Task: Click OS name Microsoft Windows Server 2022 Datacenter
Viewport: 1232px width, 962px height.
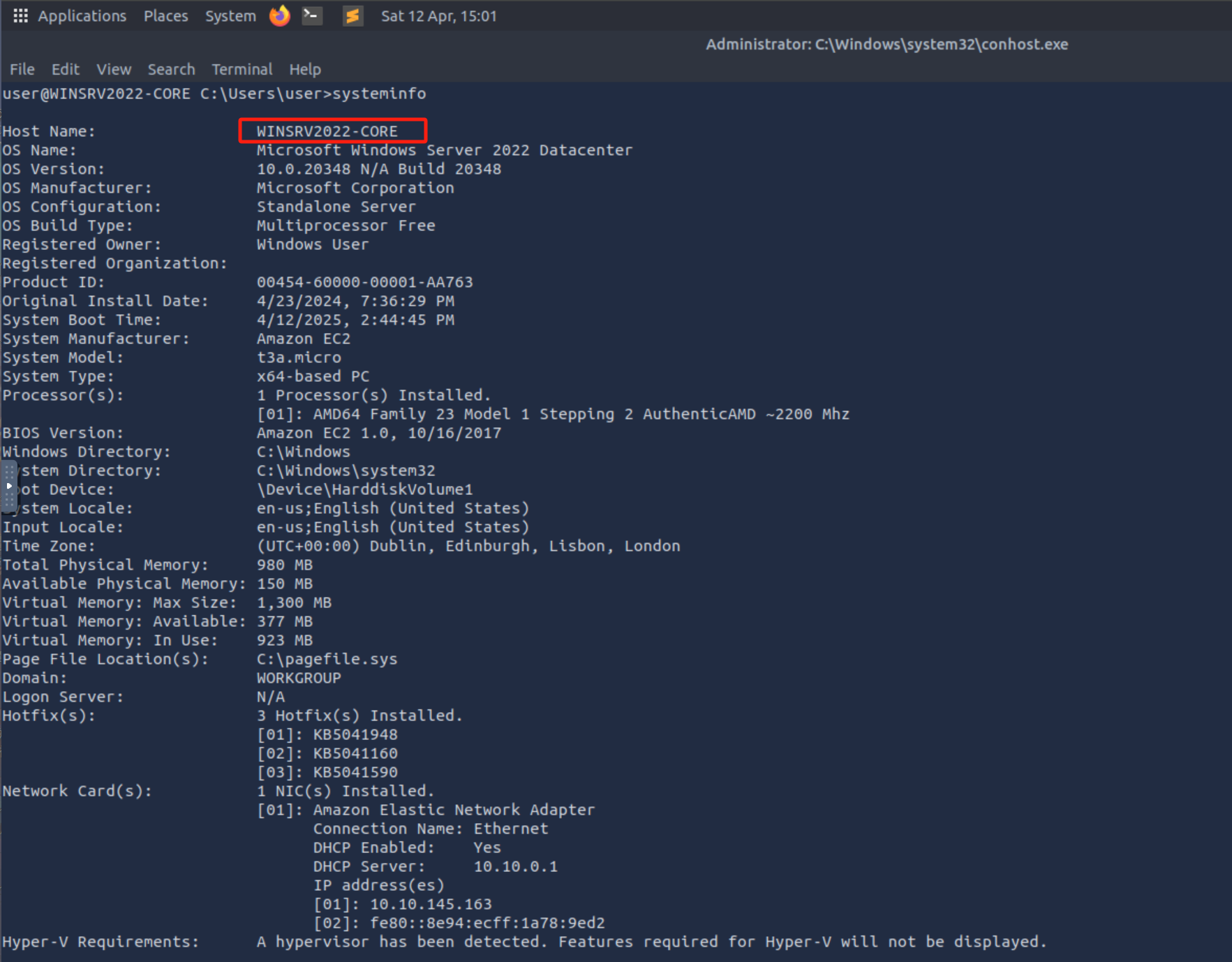Action: click(x=444, y=150)
